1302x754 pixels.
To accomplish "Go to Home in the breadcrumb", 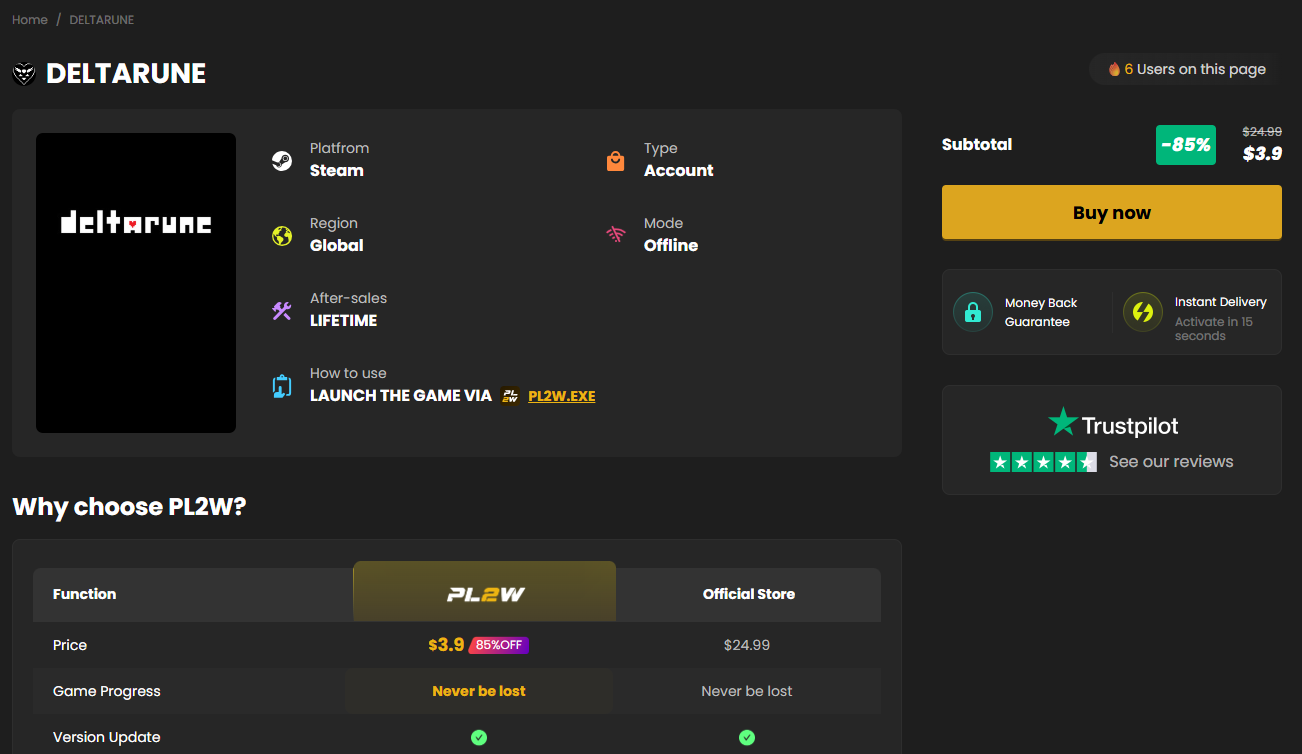I will click(x=30, y=20).
